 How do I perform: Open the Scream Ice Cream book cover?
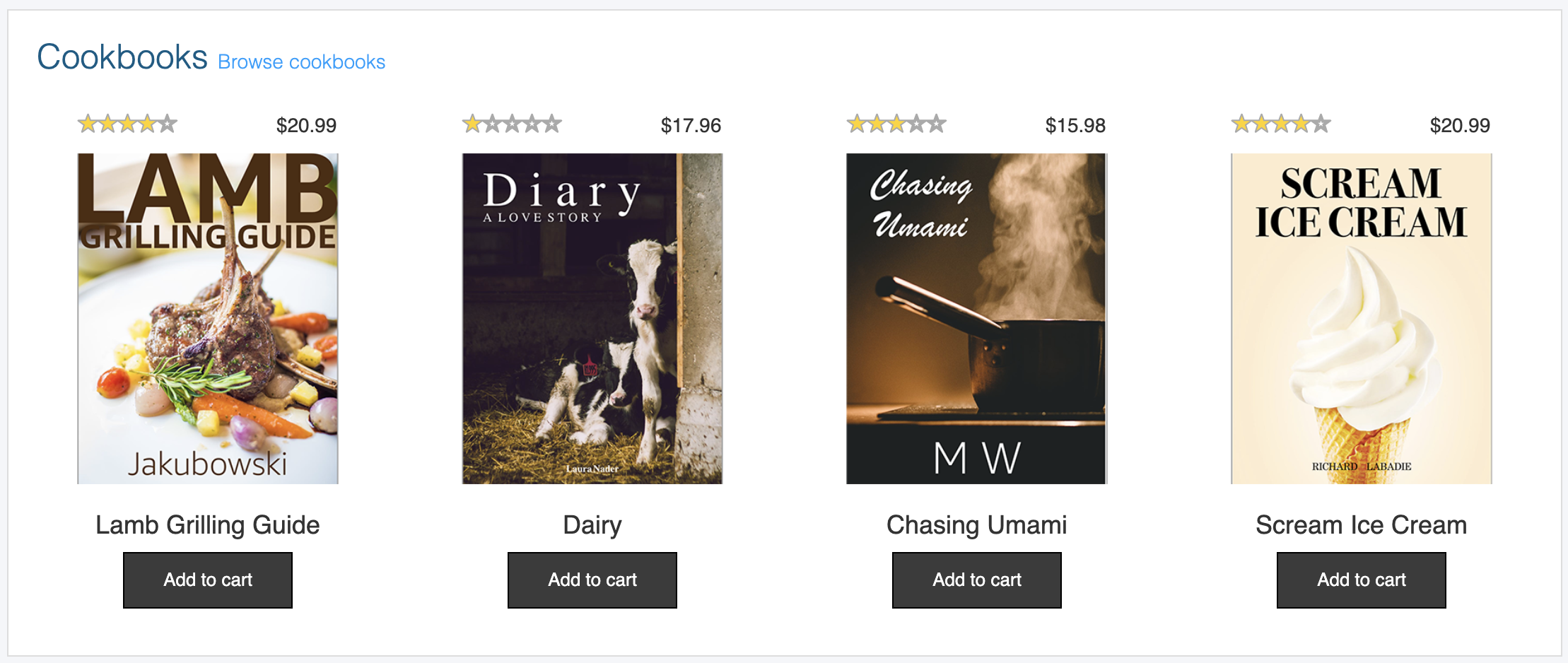point(1362,319)
